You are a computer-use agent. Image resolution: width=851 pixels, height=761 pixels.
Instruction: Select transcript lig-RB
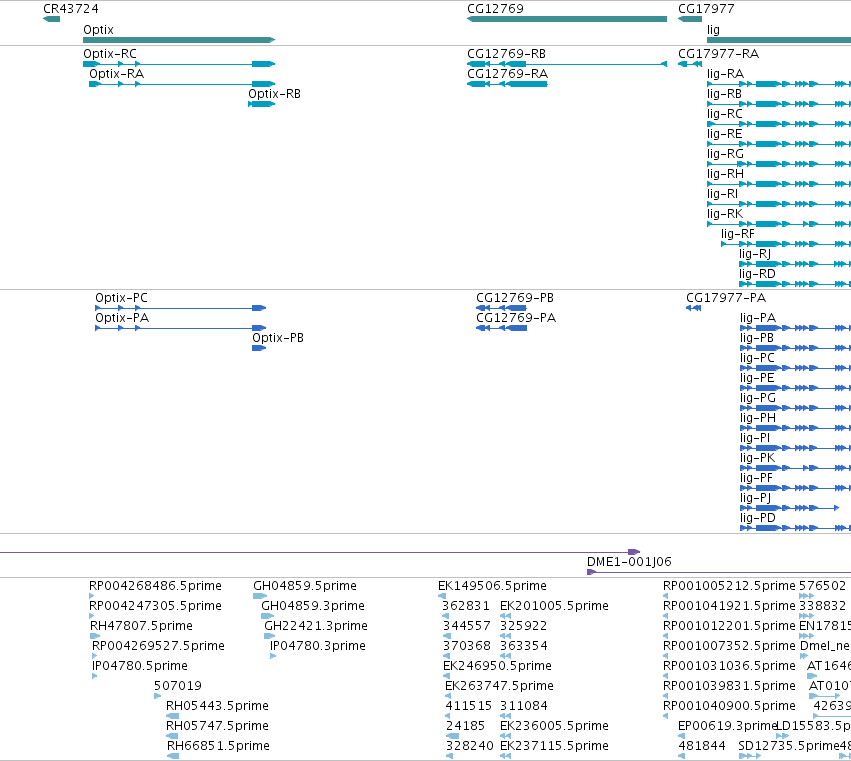tap(779, 104)
